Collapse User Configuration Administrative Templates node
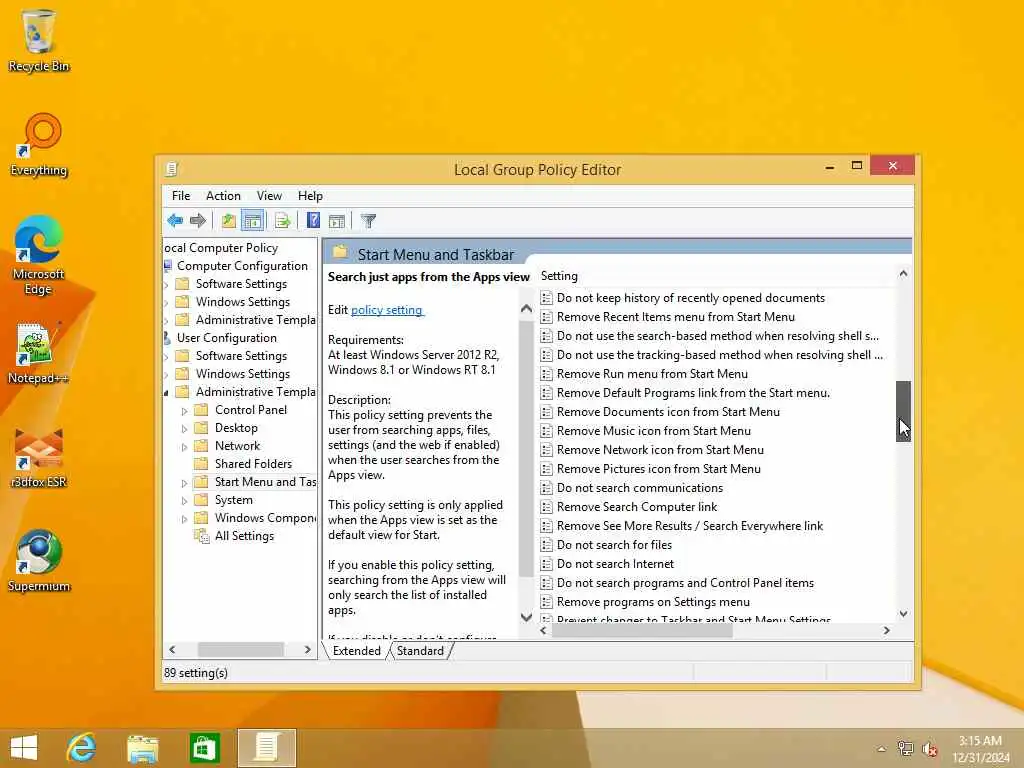The width and height of the screenshot is (1024, 768). pyautogui.click(x=166, y=393)
